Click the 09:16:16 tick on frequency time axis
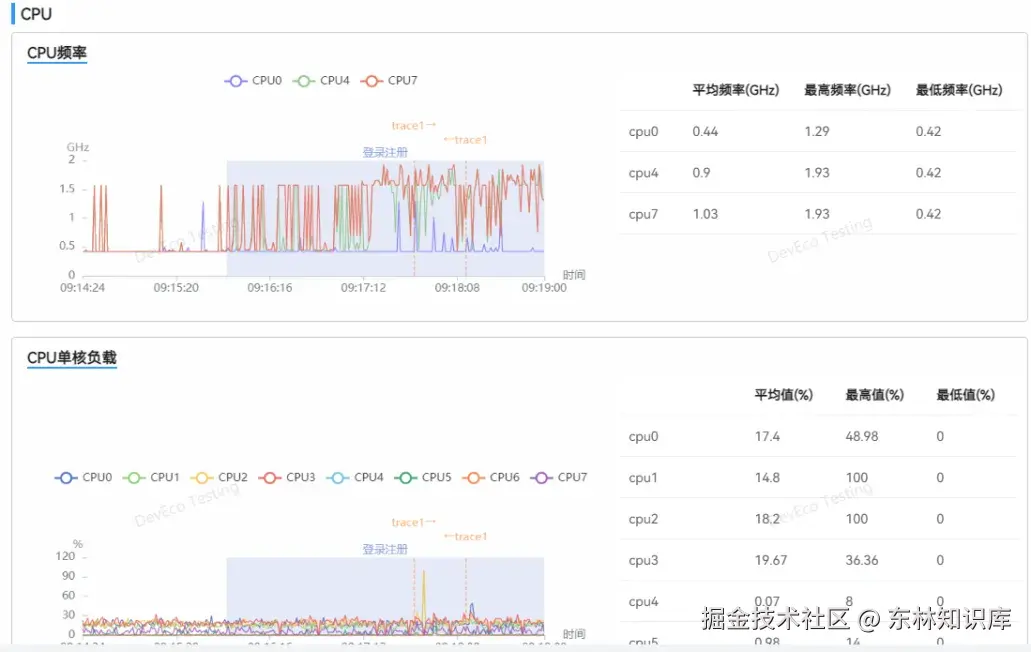This screenshot has height=652, width=1031. click(270, 288)
